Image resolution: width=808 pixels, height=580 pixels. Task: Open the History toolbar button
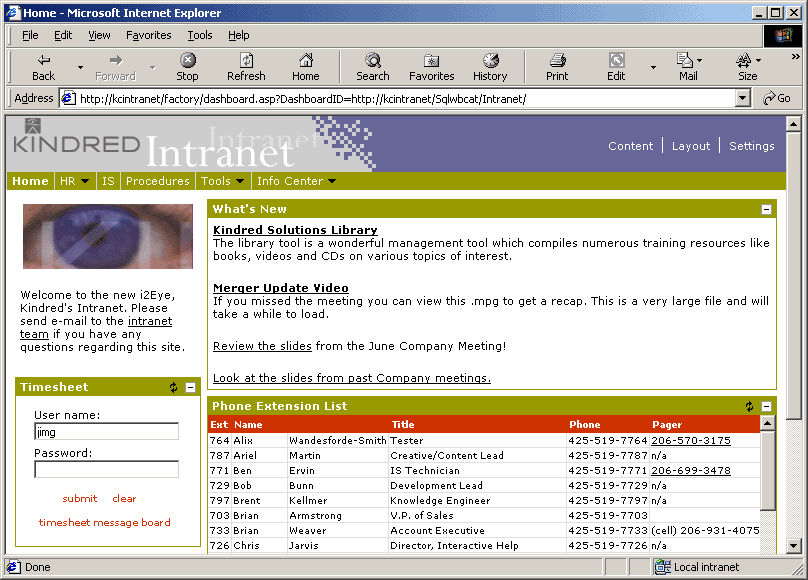(x=490, y=67)
